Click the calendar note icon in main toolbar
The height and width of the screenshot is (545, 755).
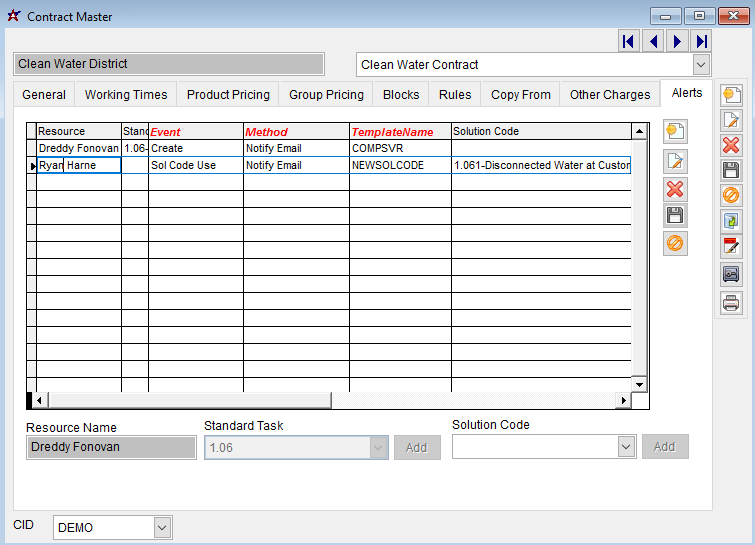731,246
